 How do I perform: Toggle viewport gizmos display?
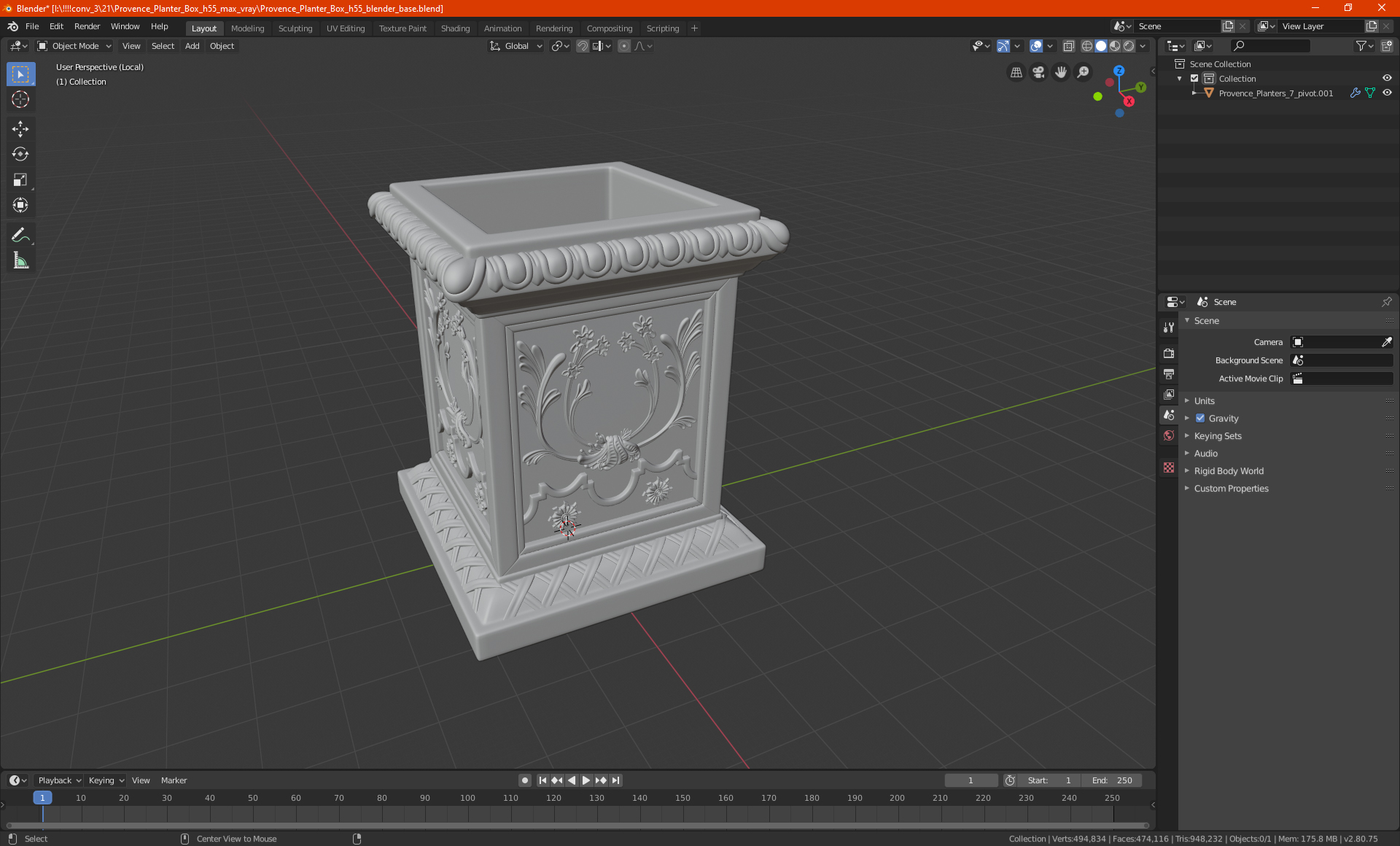click(x=1003, y=46)
